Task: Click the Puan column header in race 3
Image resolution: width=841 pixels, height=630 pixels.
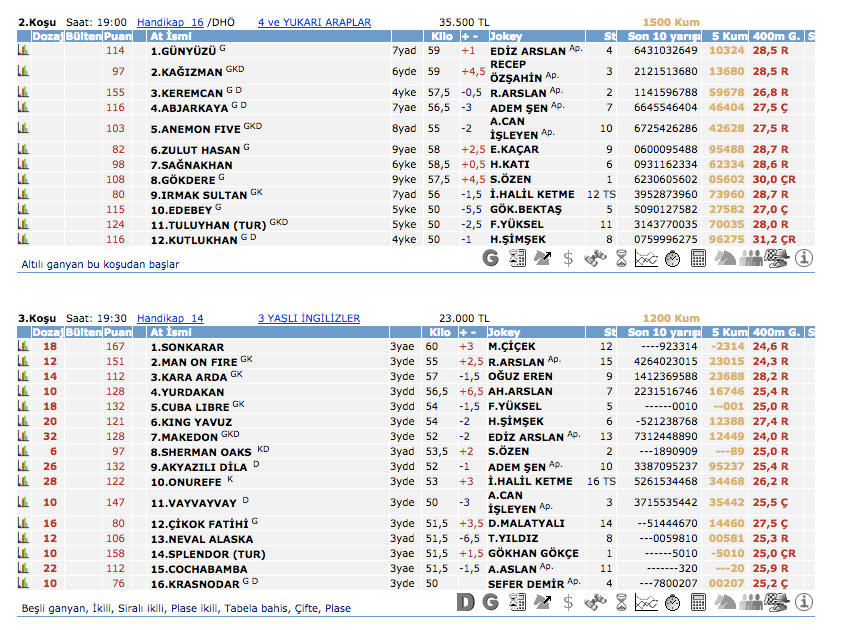Action: pos(118,331)
